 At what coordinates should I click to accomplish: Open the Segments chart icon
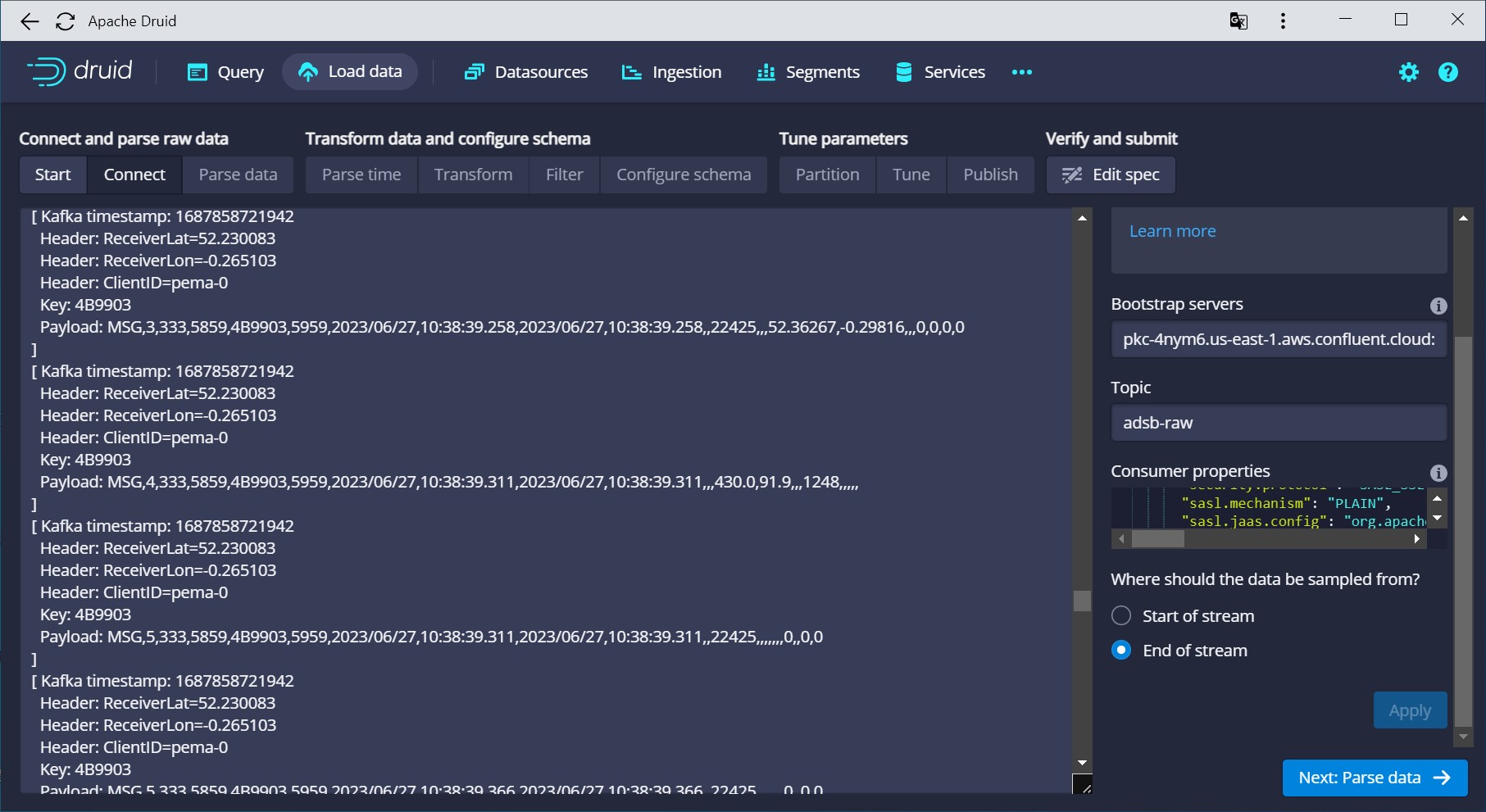click(x=766, y=72)
